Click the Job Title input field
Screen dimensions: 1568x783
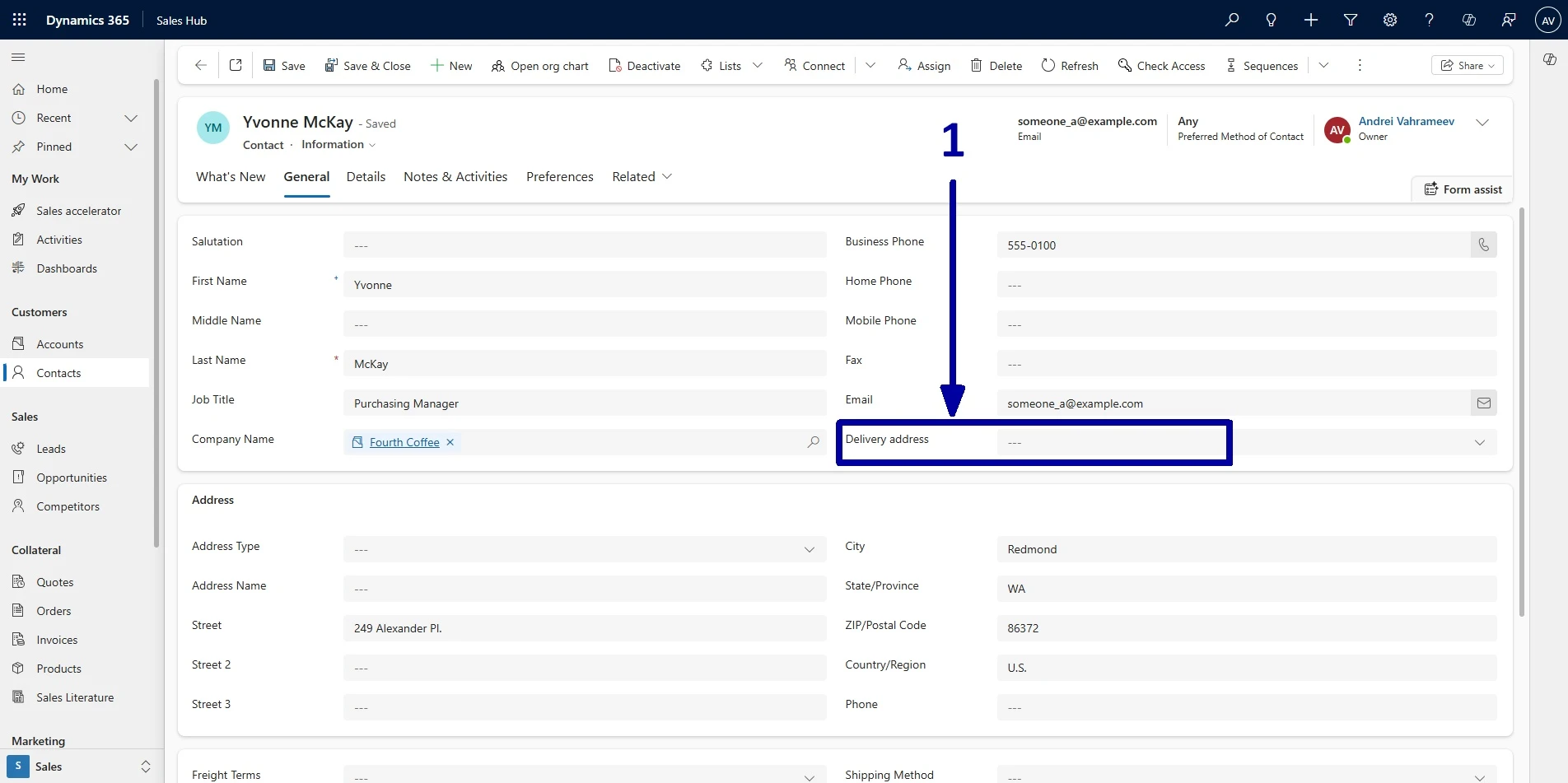(x=584, y=403)
